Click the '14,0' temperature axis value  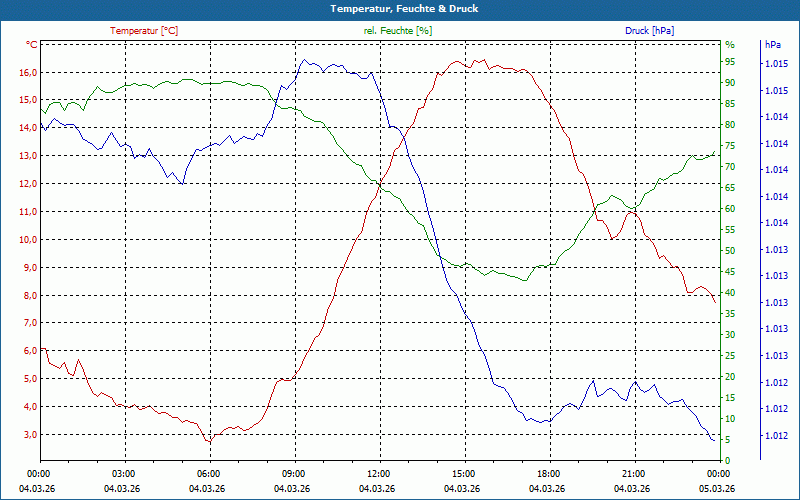(28, 128)
